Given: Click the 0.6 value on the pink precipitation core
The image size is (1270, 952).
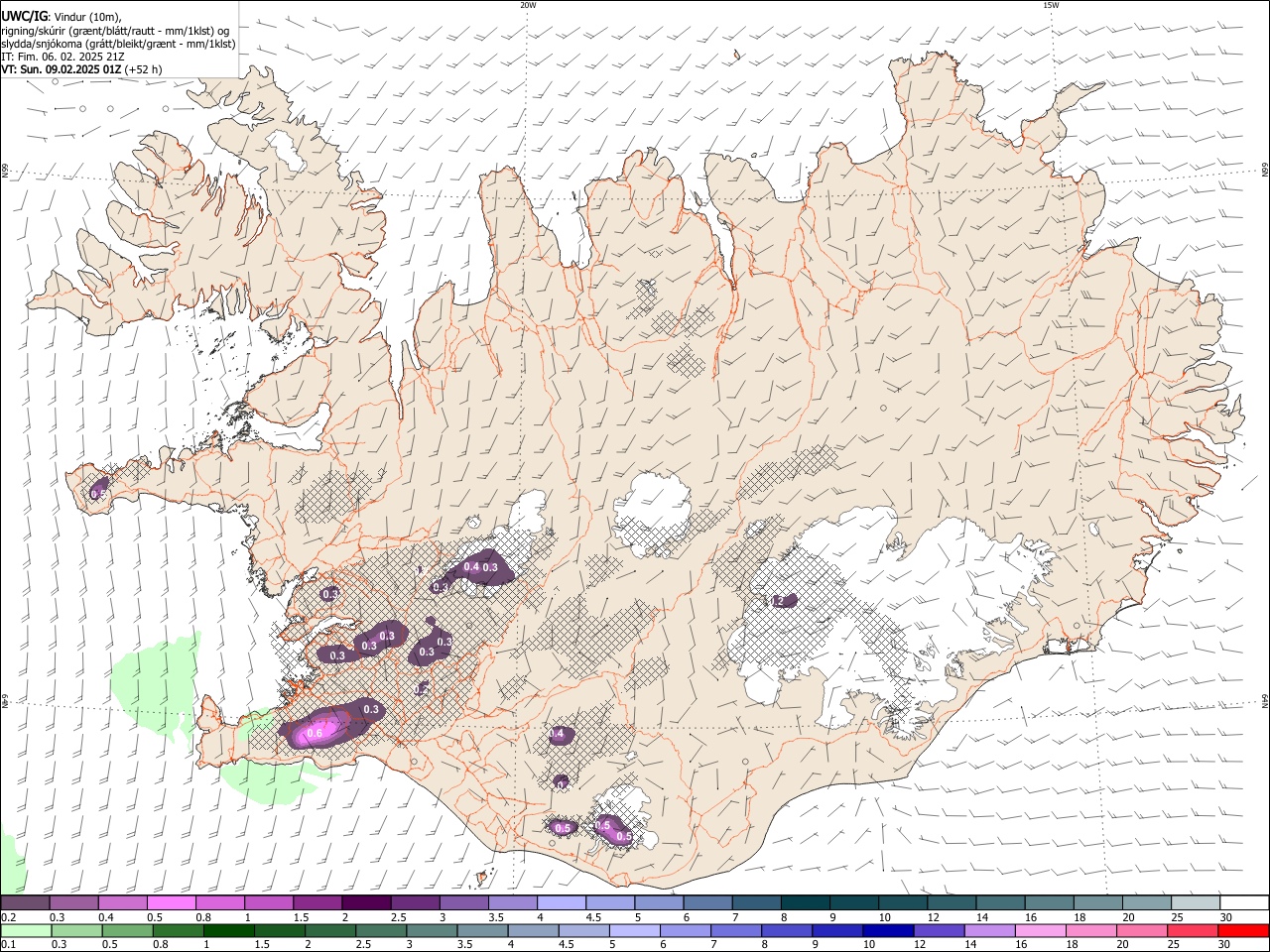Looking at the screenshot, I should click(x=316, y=733).
